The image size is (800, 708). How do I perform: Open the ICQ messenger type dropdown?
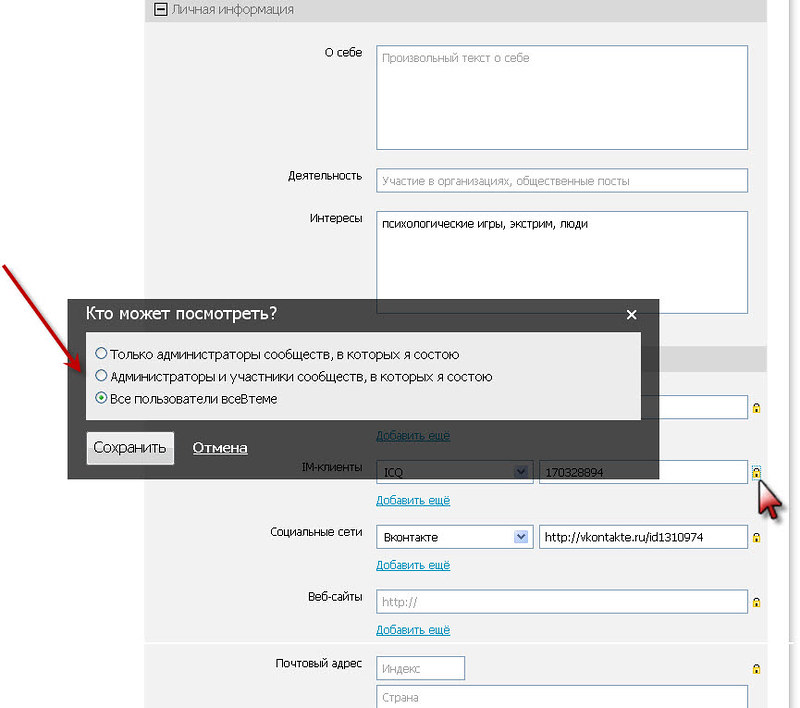pyautogui.click(x=520, y=472)
